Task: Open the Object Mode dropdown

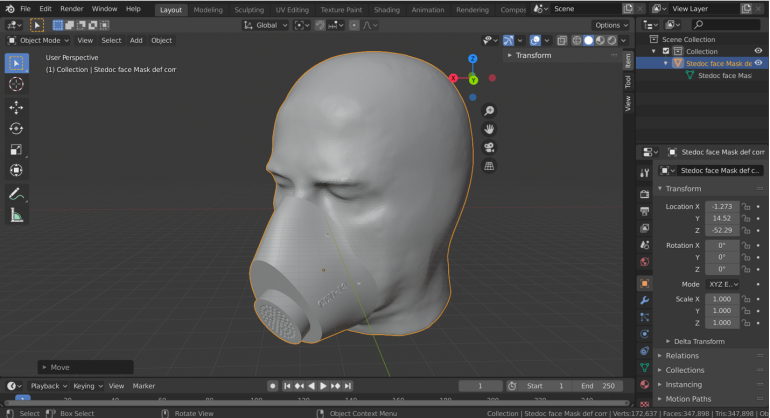Action: click(x=38, y=41)
